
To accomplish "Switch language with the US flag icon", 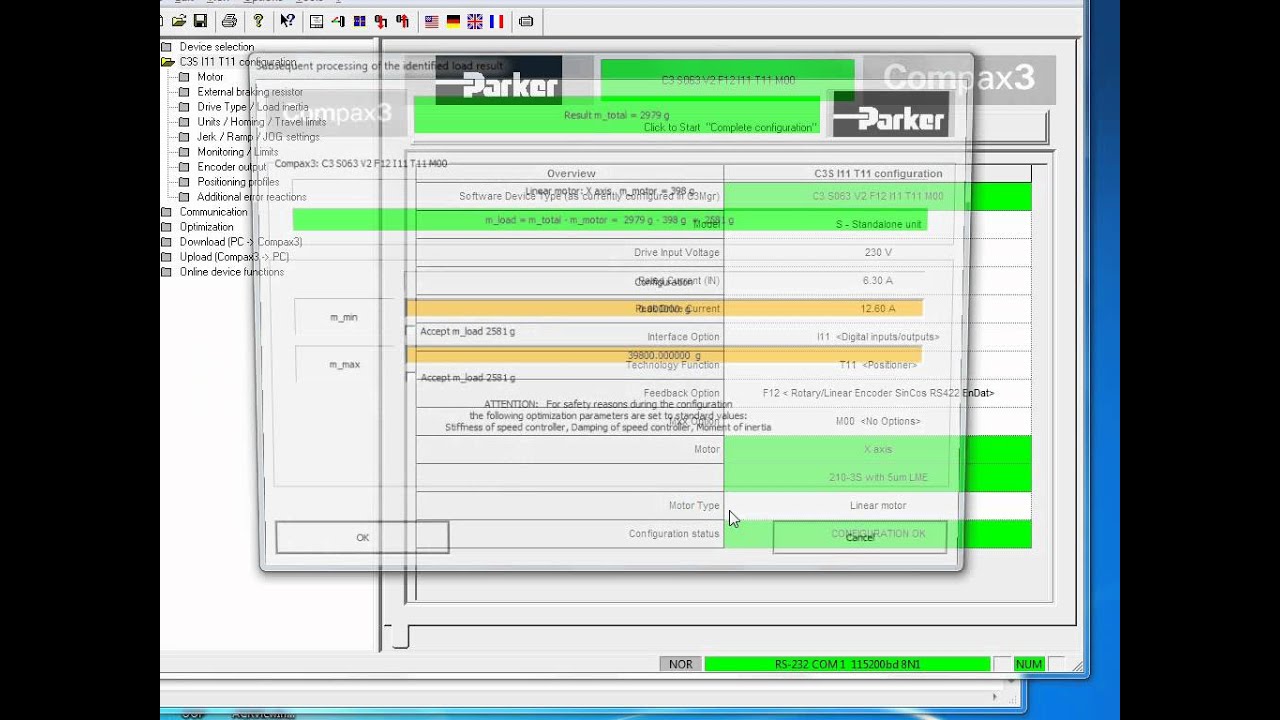I will (432, 21).
